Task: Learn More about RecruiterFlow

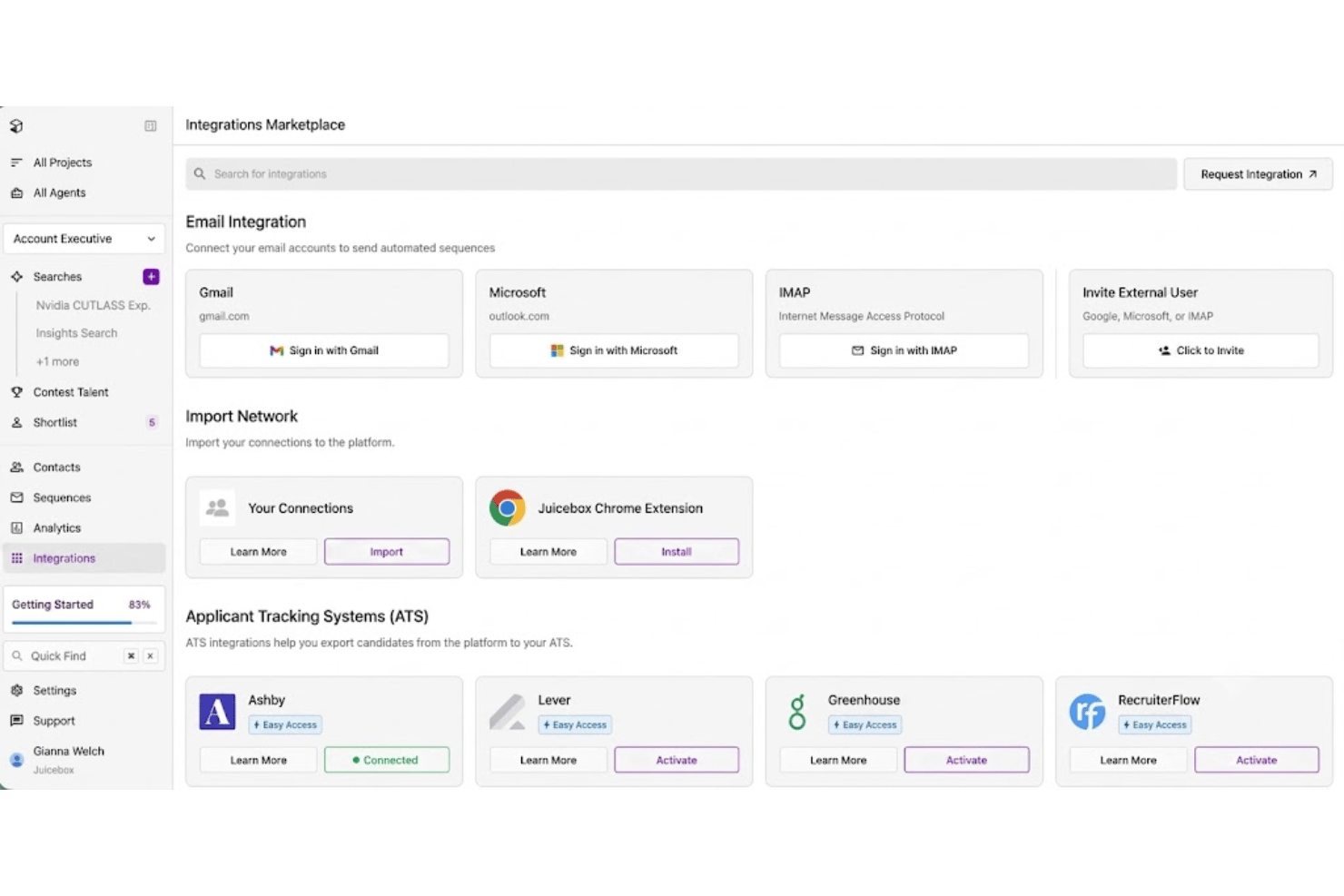Action: point(1129,760)
